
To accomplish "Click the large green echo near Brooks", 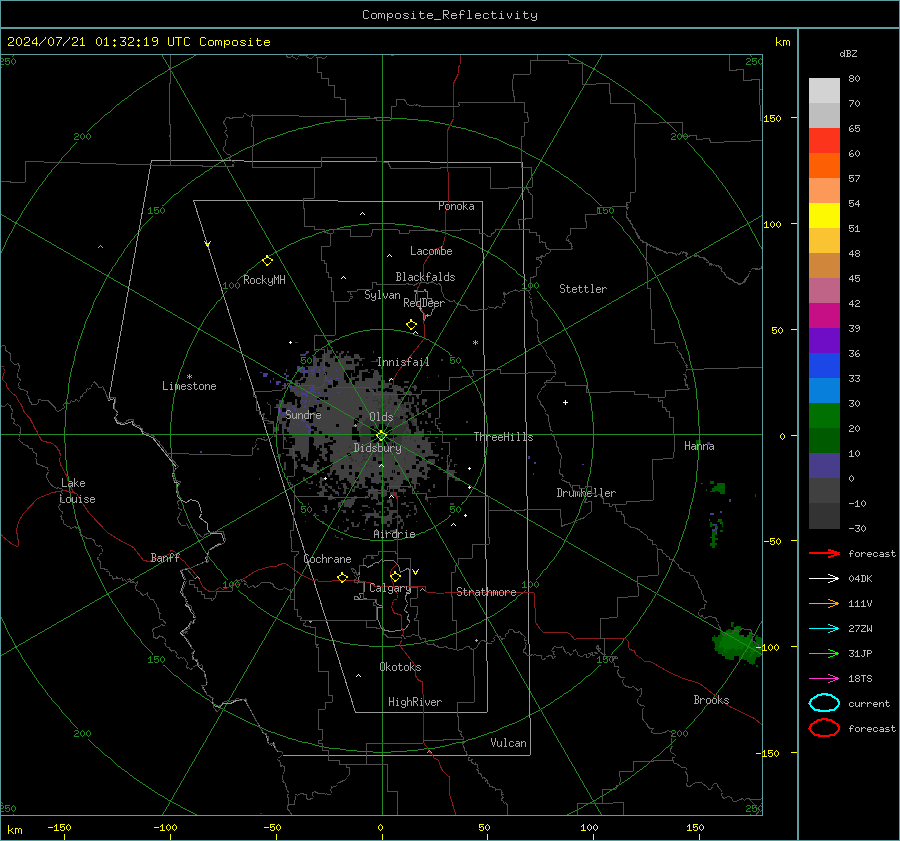I will [736, 644].
